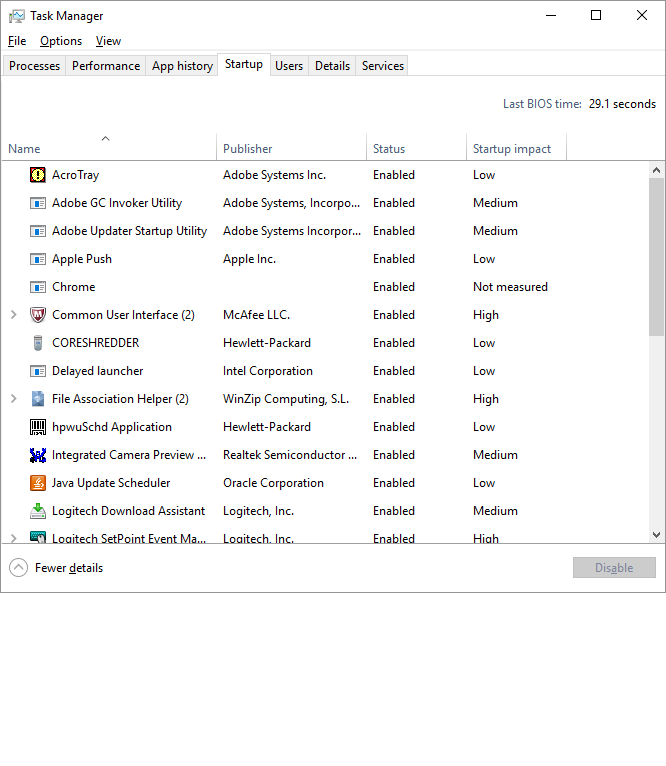Open the View menu
Viewport: 666px width, 766px height.
click(108, 41)
